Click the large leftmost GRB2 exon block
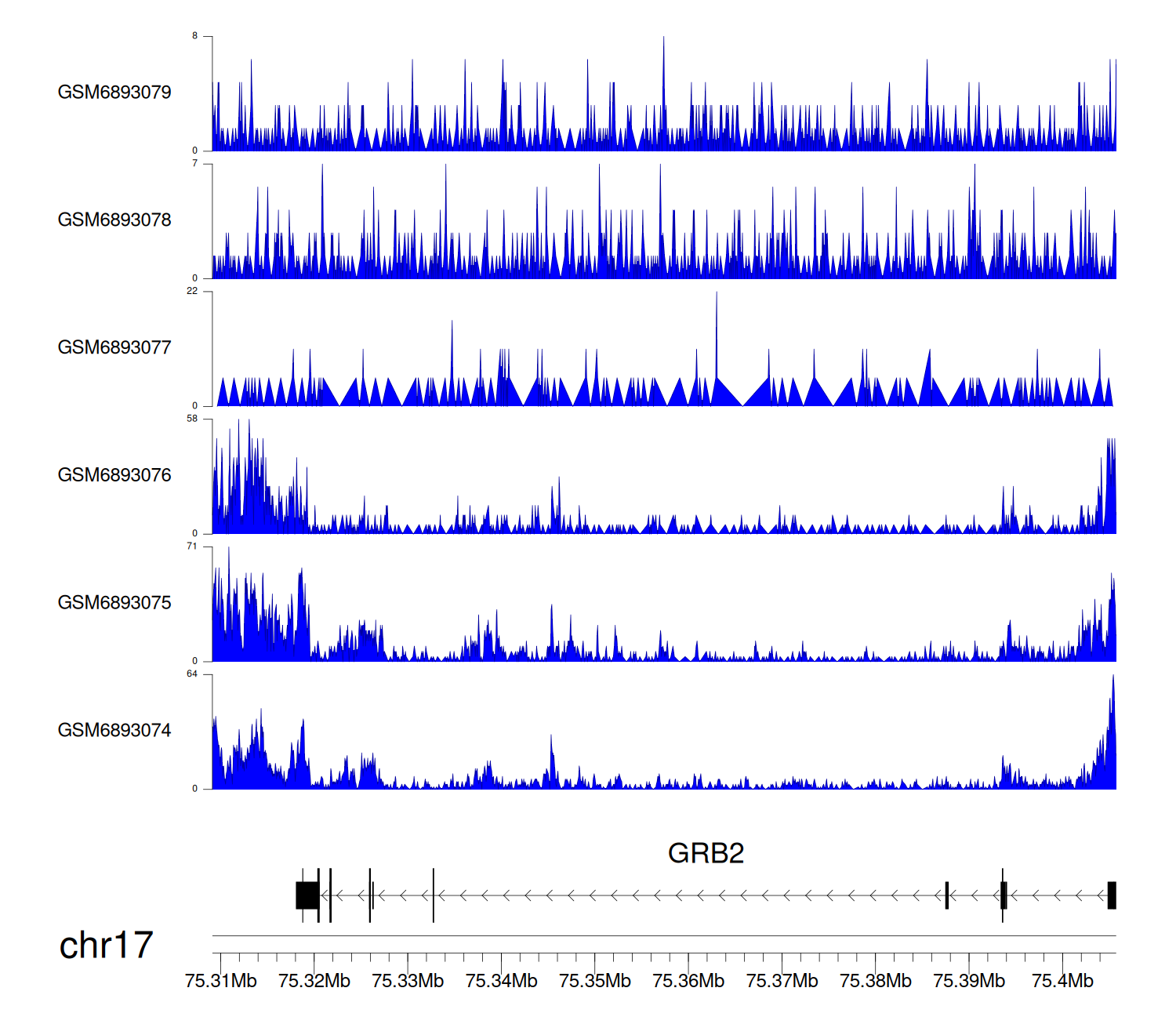 point(307,895)
